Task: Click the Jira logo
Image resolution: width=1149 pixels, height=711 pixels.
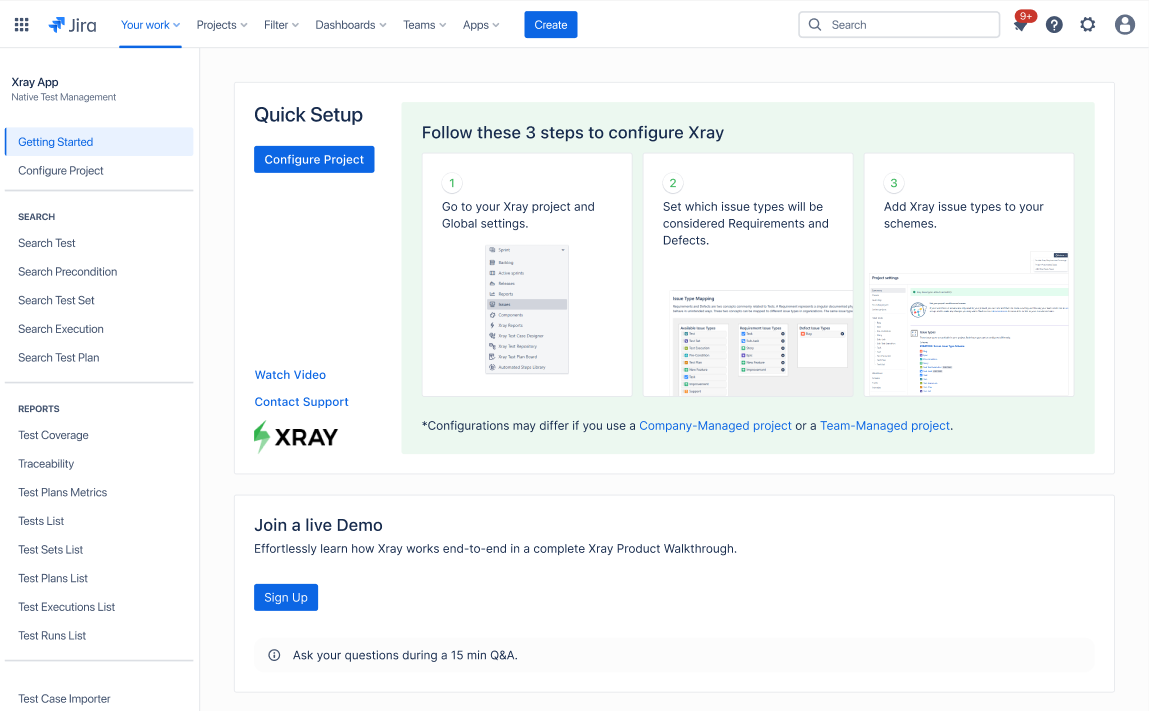Action: 72,25
